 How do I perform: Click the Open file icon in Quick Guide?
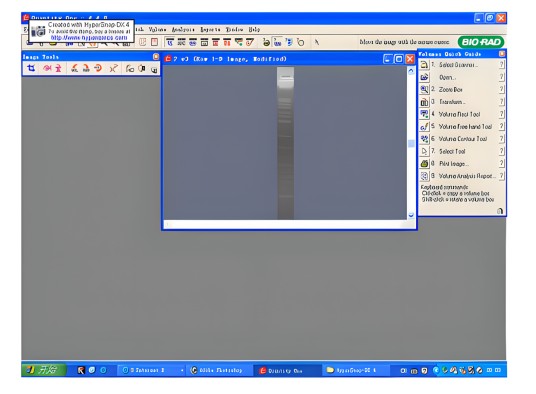pyautogui.click(x=424, y=77)
